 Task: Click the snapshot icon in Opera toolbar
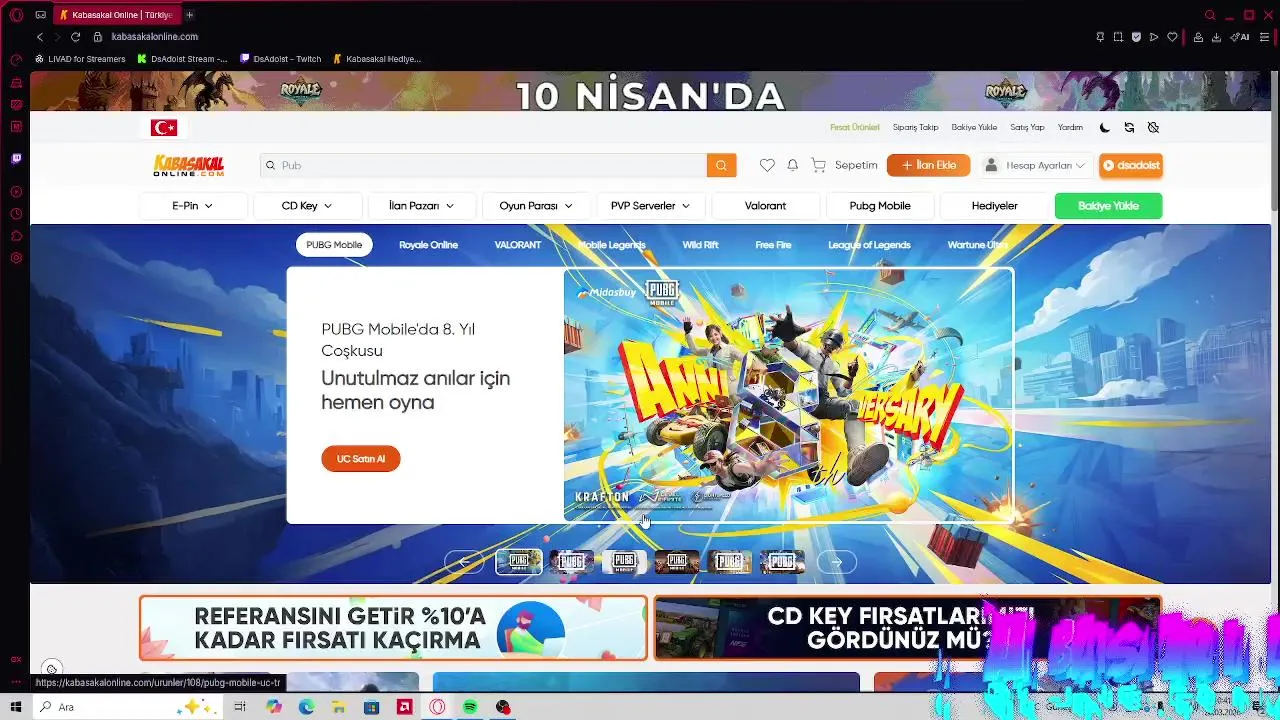click(x=1118, y=37)
